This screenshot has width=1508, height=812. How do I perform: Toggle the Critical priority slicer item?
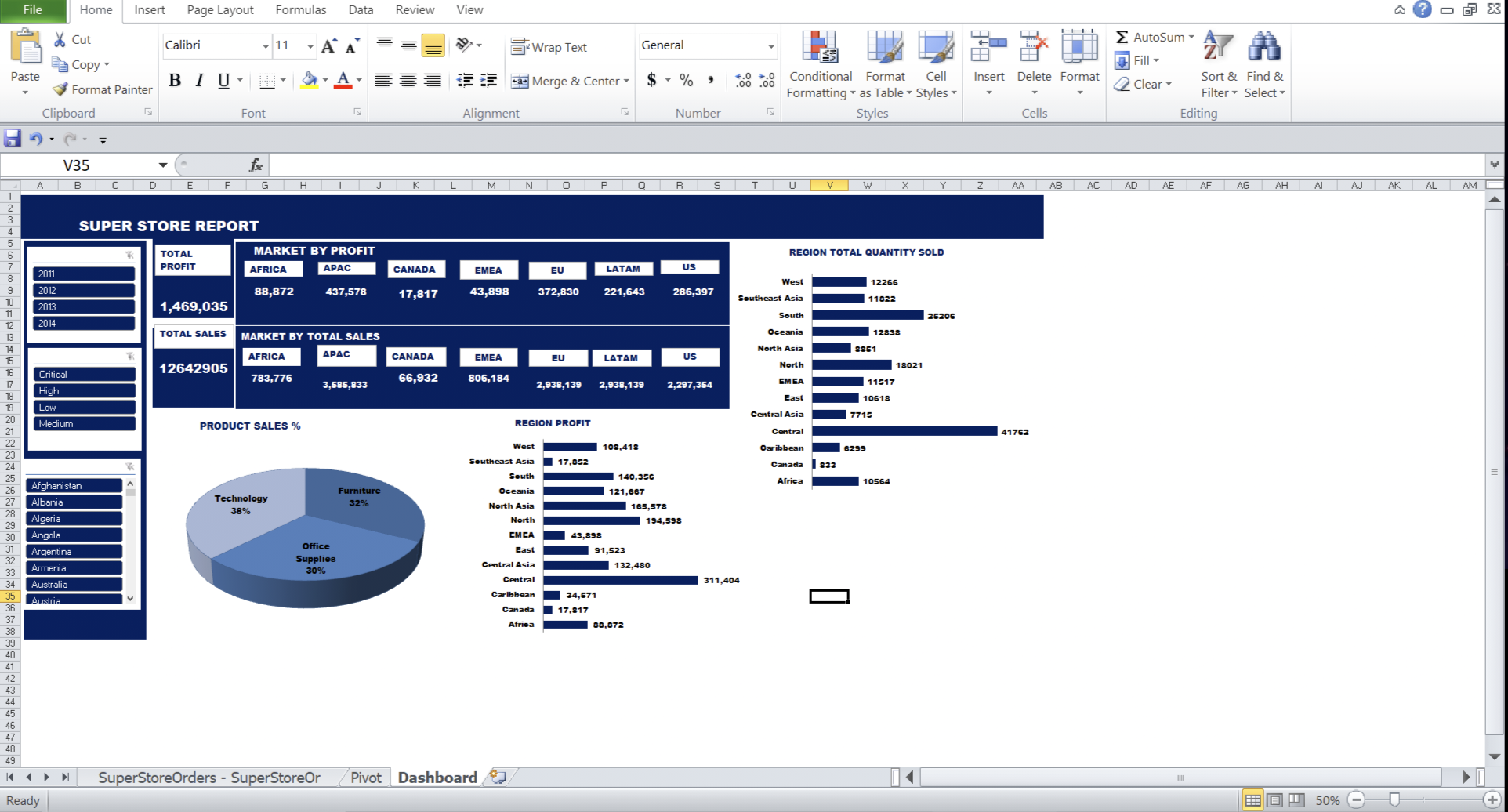pyautogui.click(x=85, y=374)
